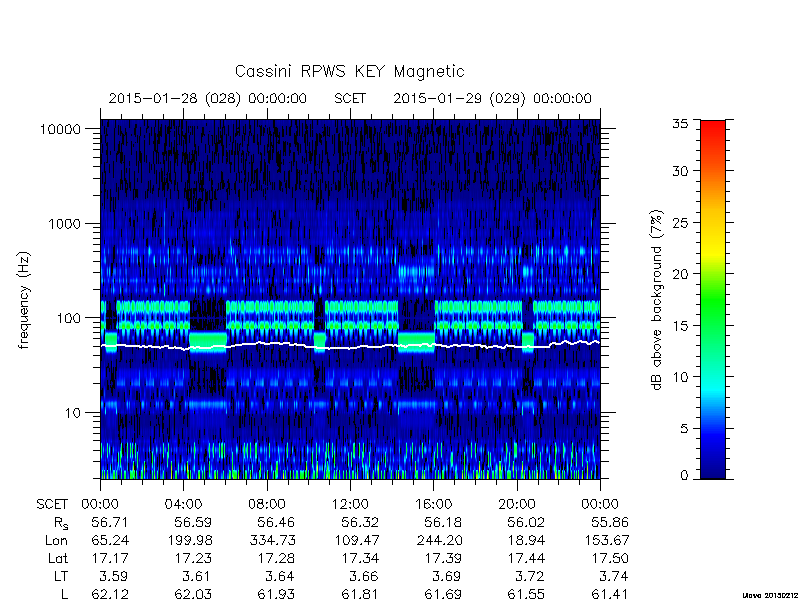The image size is (800, 600).
Task: Click the Lat row label
Action: click(x=58, y=559)
